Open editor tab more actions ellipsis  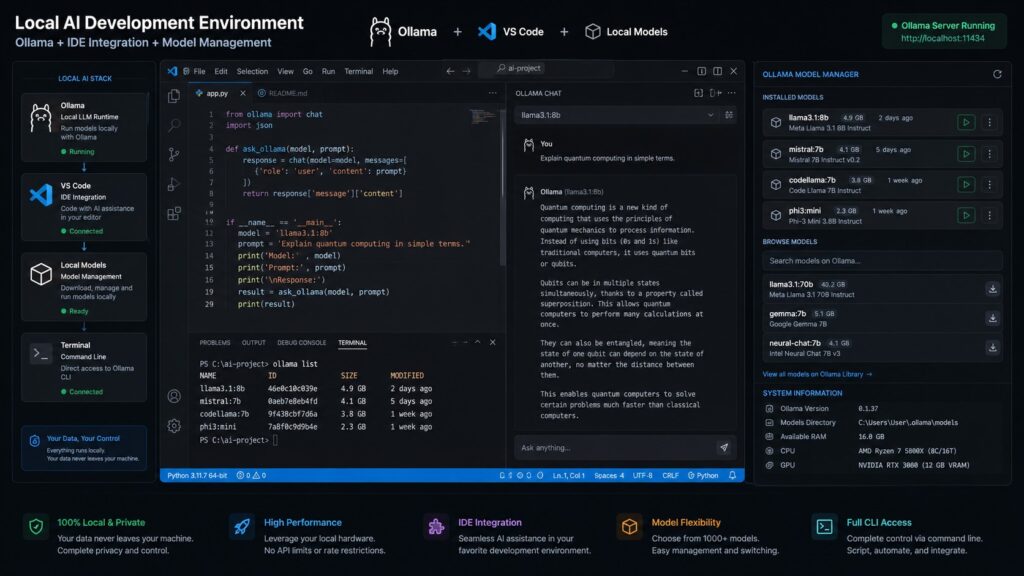click(x=492, y=93)
